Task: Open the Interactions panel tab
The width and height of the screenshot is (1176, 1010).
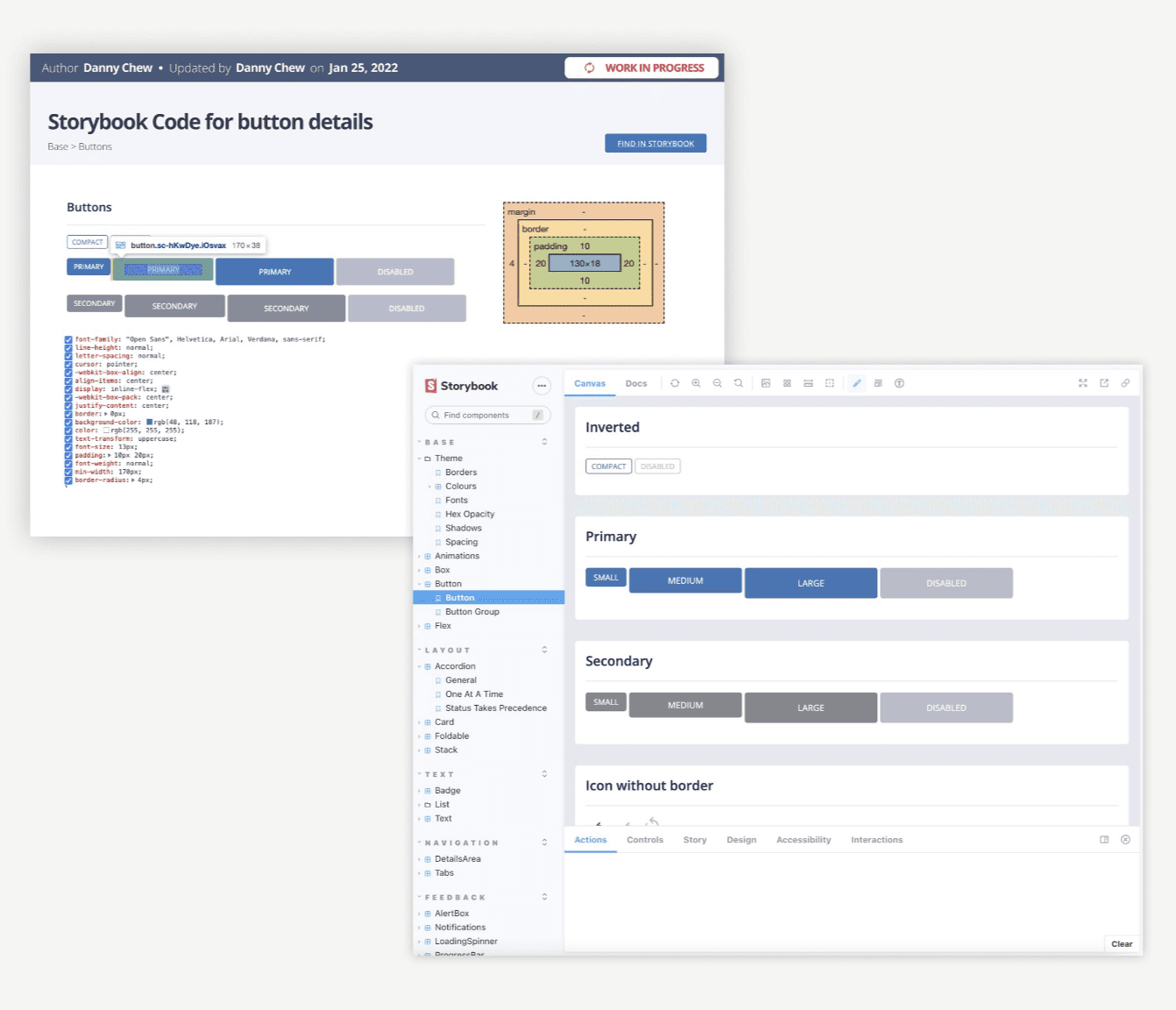Action: (876, 840)
